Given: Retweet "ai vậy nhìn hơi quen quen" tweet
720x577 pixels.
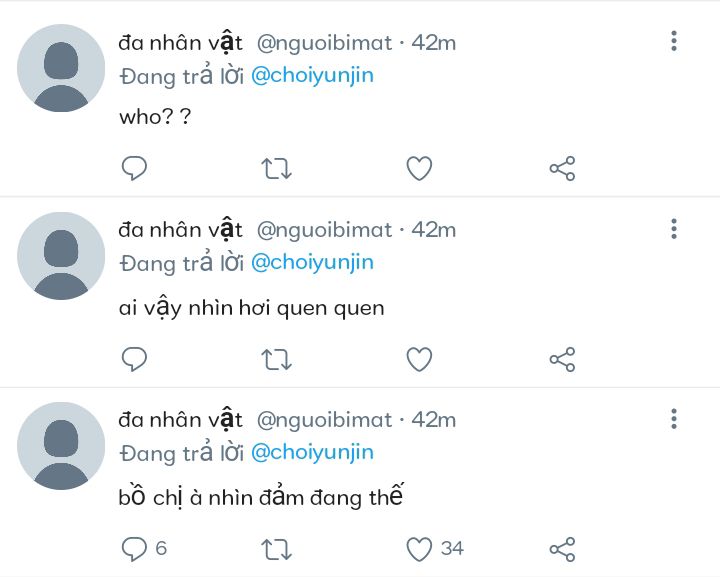Looking at the screenshot, I should pyautogui.click(x=276, y=359).
